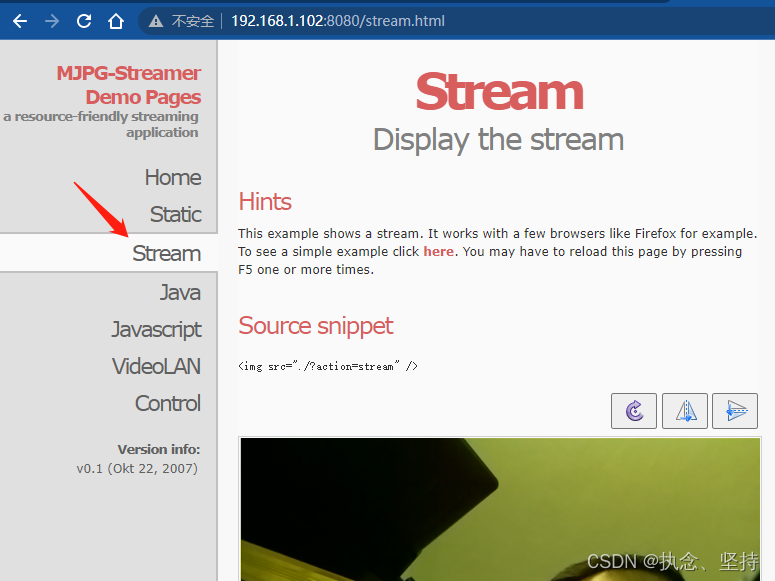
Task: Click the browser forward arrow
Action: [x=52, y=21]
